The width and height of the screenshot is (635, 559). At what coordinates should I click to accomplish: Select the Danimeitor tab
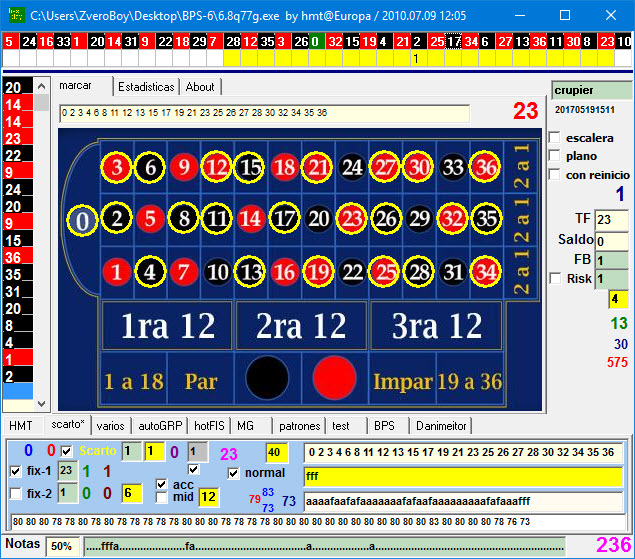pos(441,426)
